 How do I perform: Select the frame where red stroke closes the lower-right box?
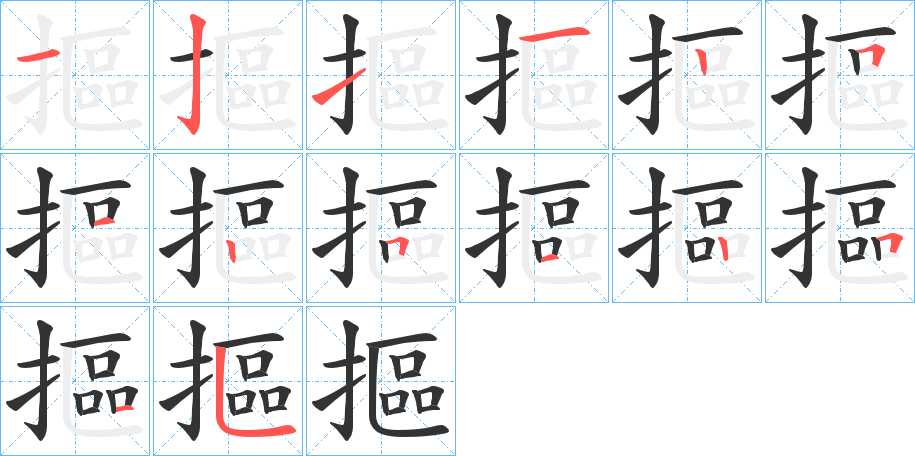75,381
